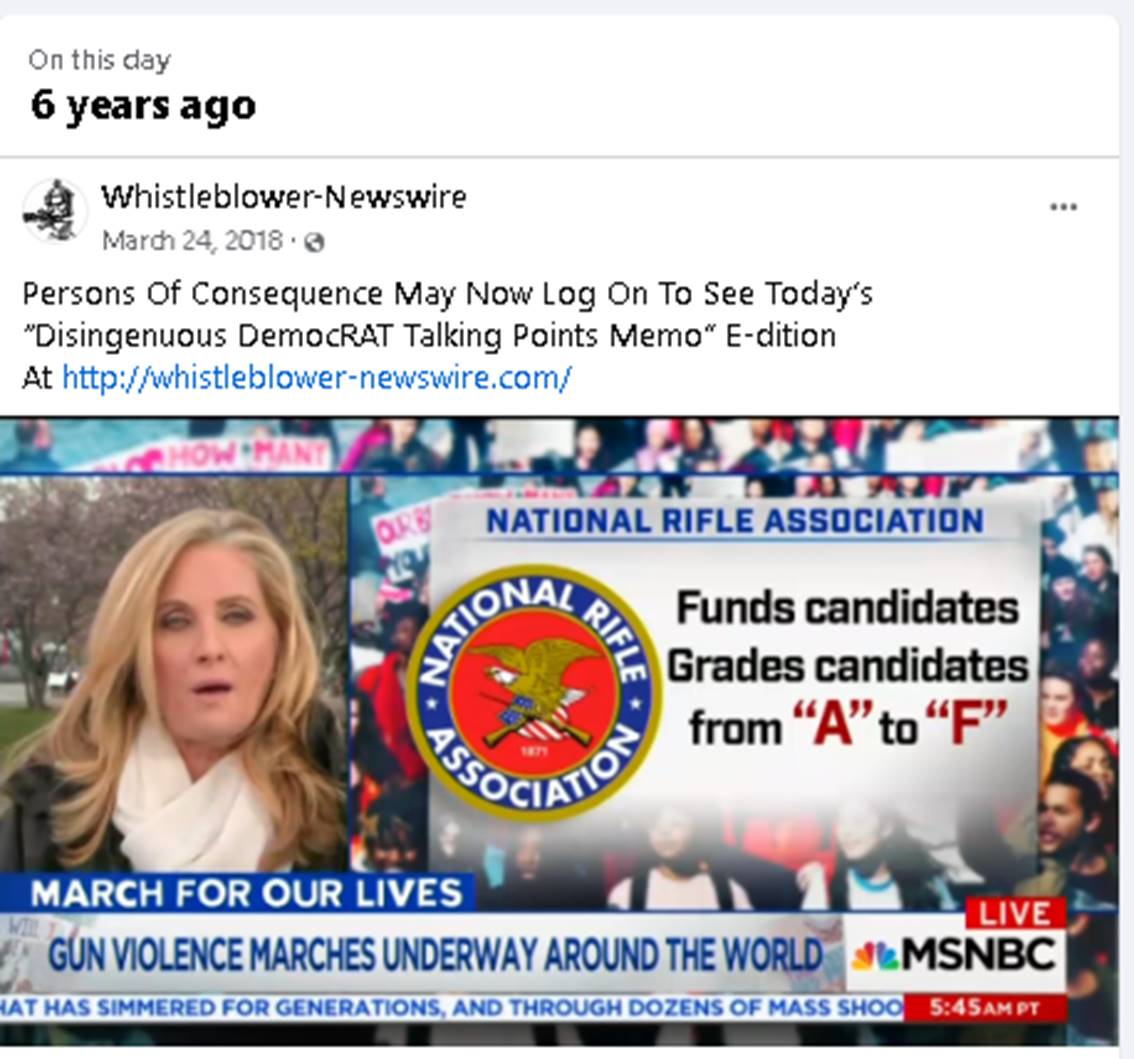
Task: Click the scrolling blue news ticker
Action: pos(452,1007)
